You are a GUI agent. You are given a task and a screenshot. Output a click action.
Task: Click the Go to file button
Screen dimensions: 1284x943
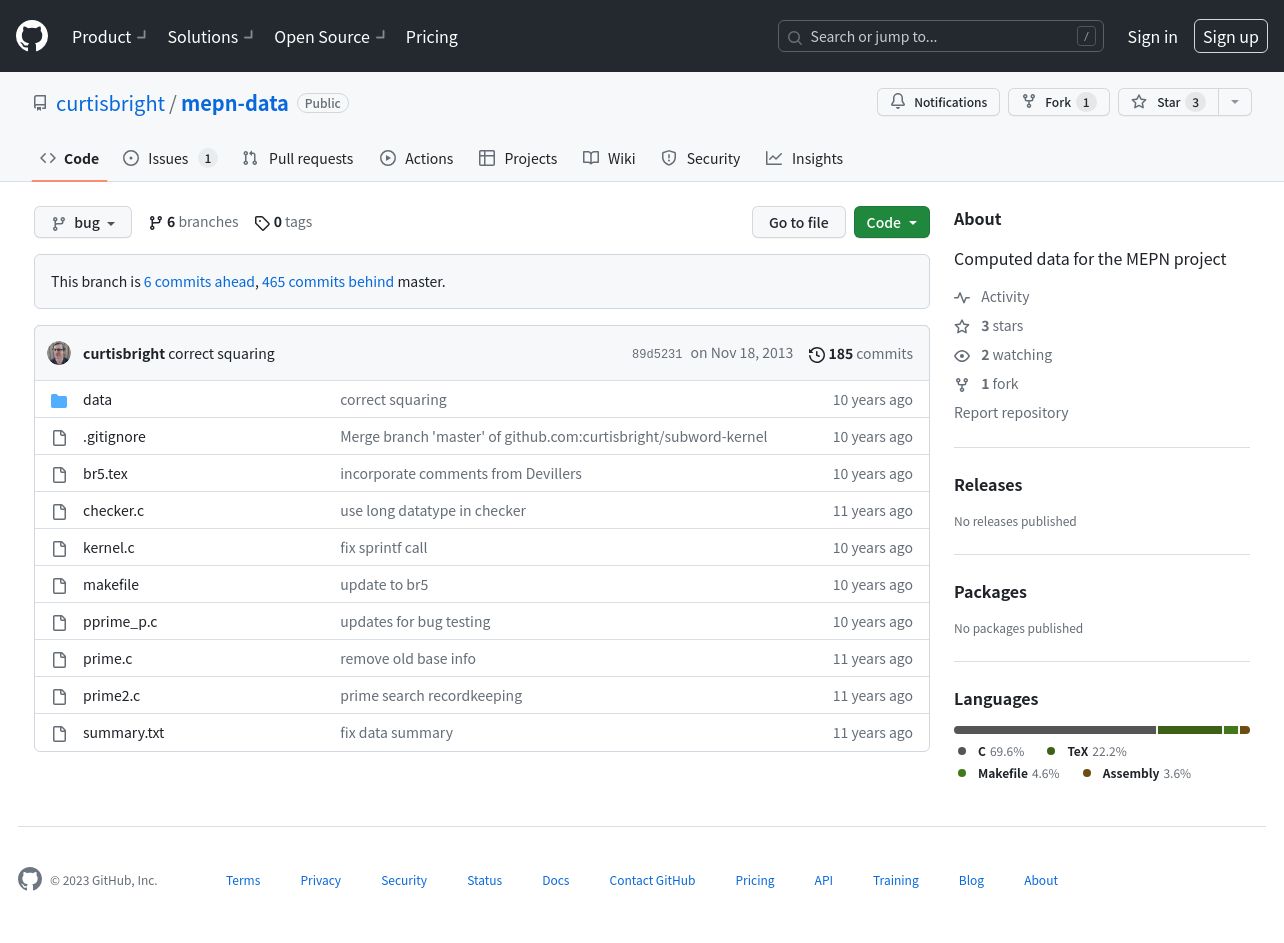click(x=799, y=222)
